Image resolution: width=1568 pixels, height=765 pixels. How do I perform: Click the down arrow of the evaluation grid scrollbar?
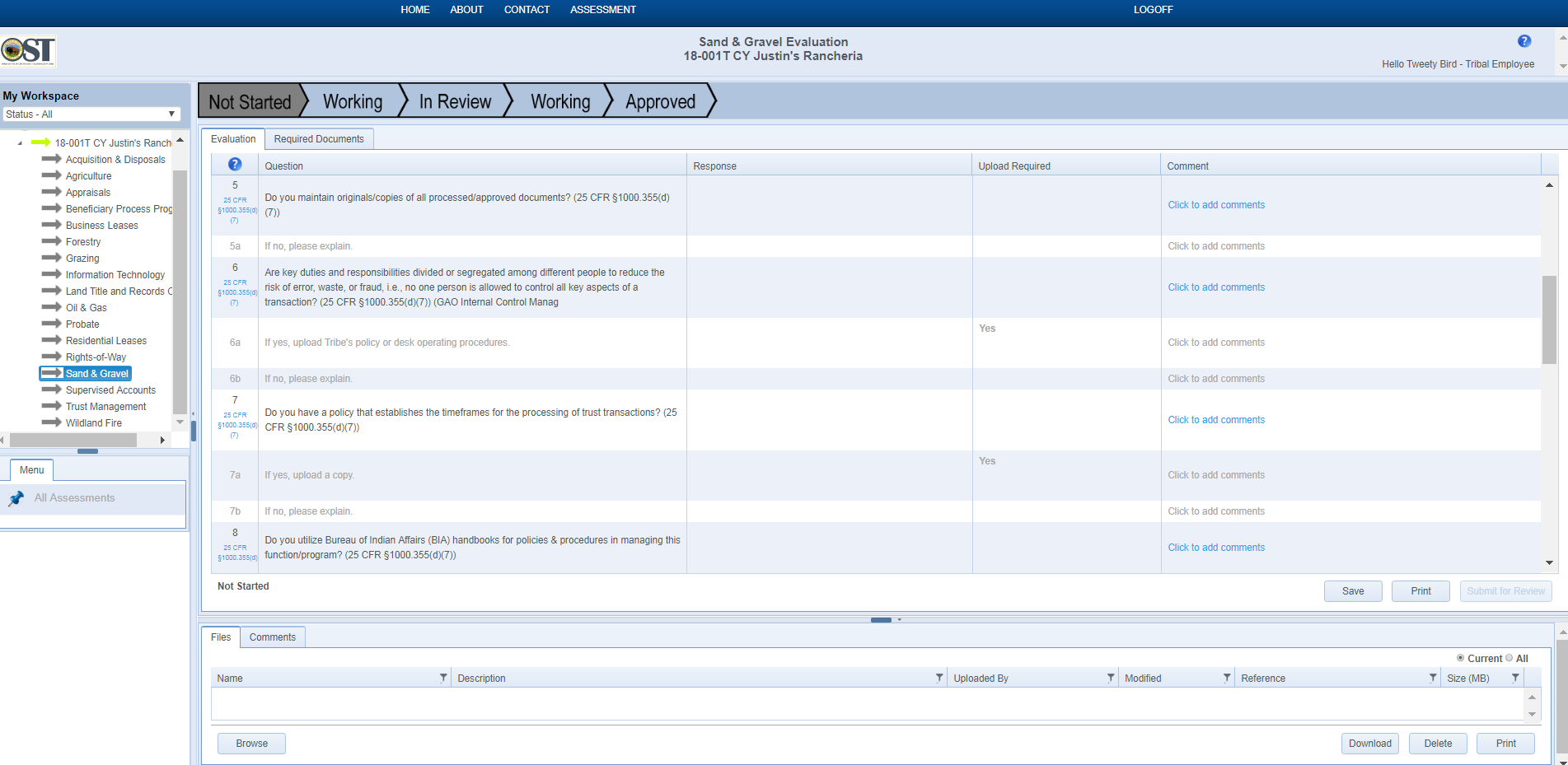point(1549,563)
